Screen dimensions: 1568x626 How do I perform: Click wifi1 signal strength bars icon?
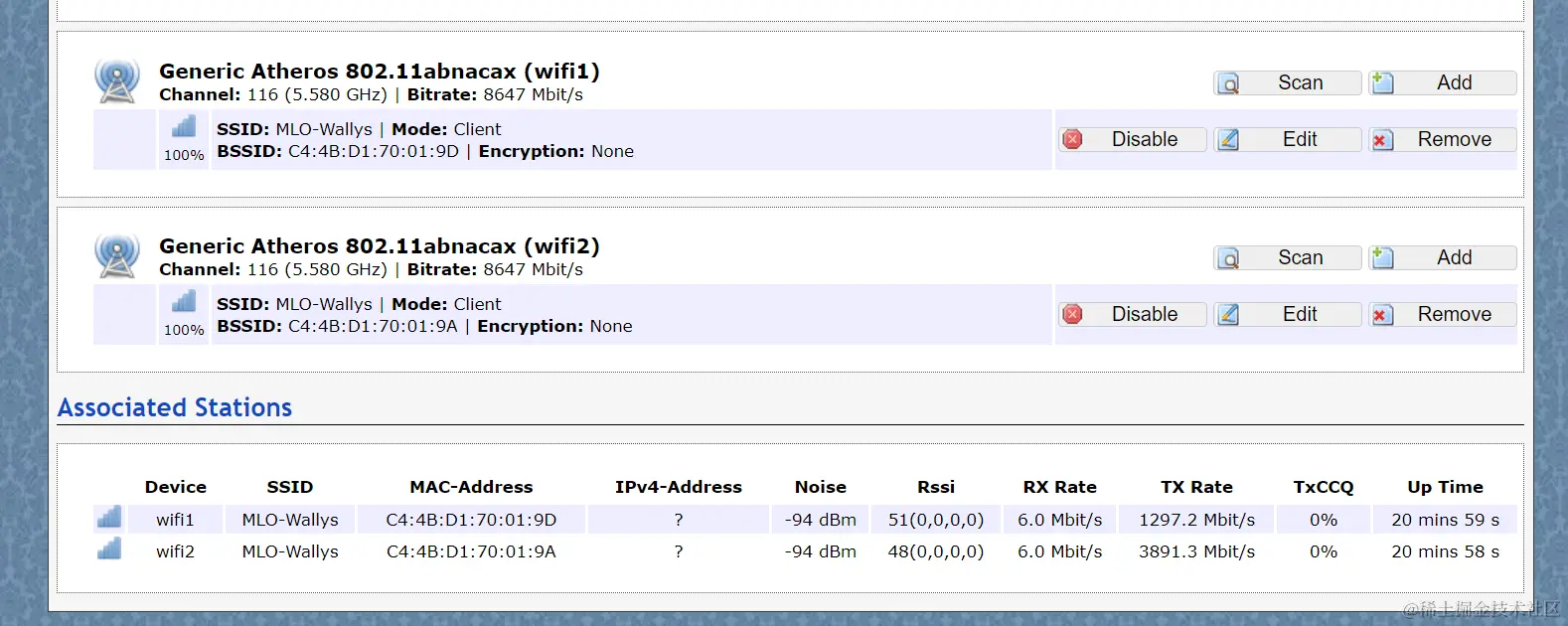(184, 126)
